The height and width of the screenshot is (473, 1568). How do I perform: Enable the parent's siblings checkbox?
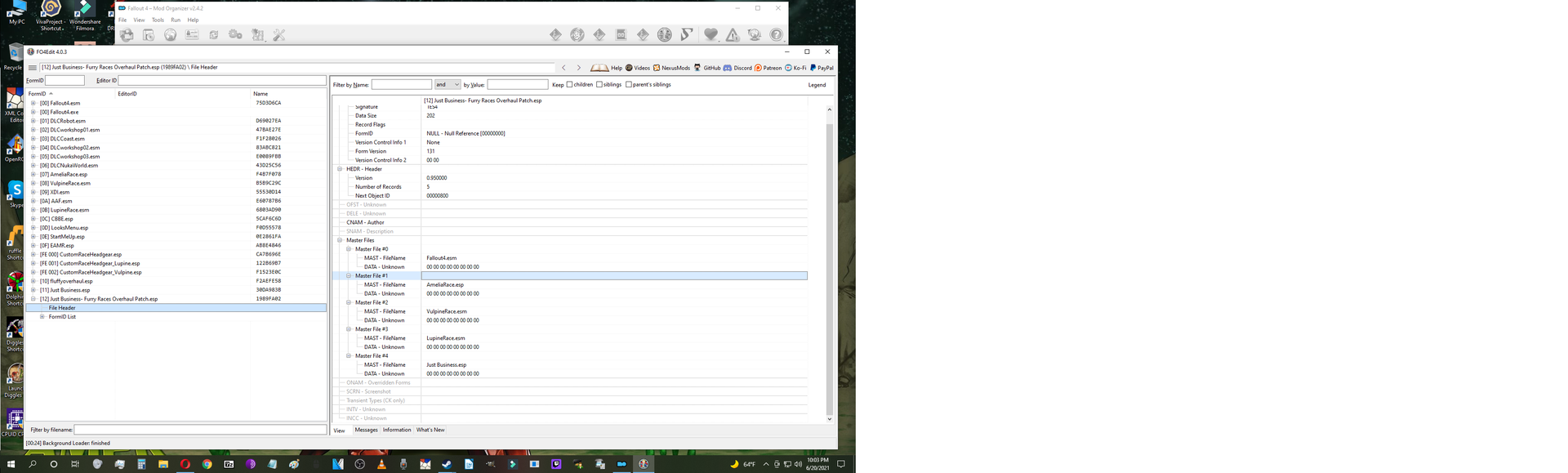tap(629, 84)
